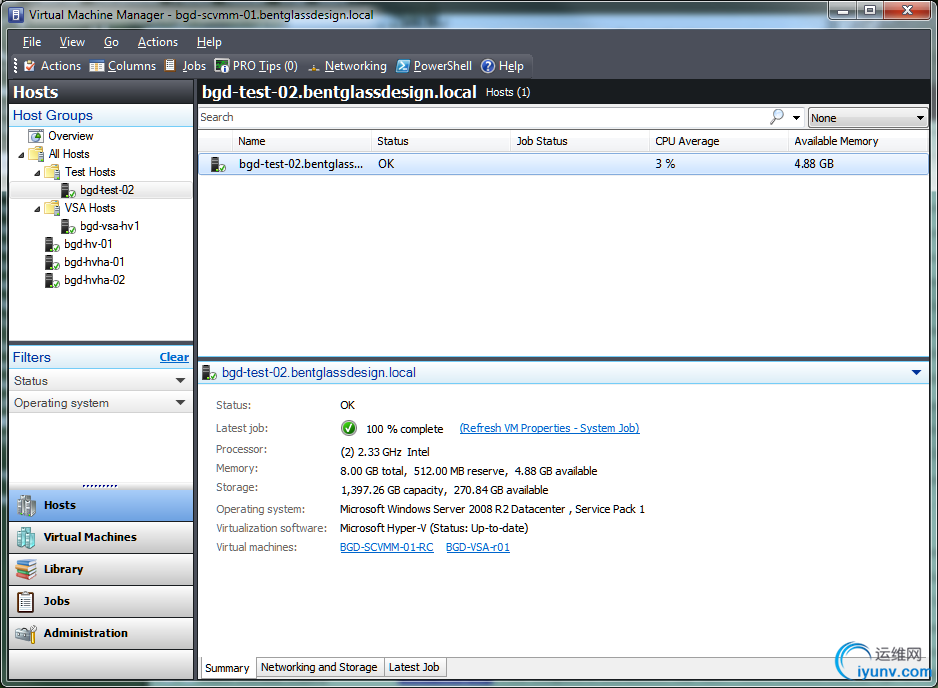Click the Virtual Machine Manager title bar icon
Image resolution: width=938 pixels, height=688 pixels.
click(x=17, y=14)
